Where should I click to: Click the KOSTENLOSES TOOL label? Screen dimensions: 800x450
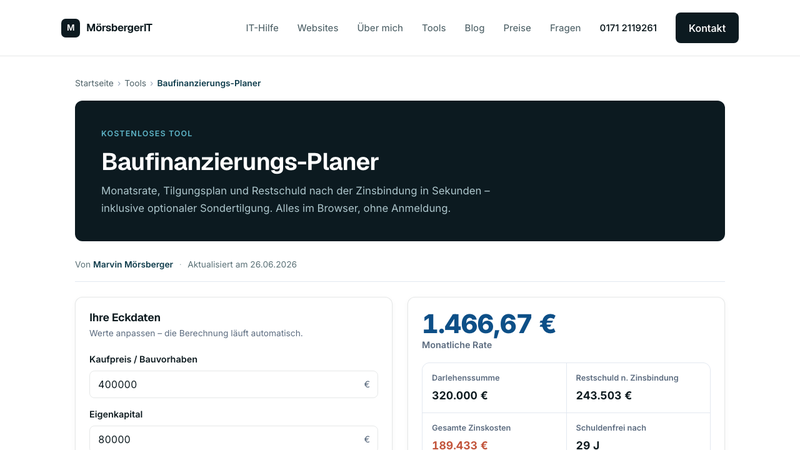[x=146, y=134]
